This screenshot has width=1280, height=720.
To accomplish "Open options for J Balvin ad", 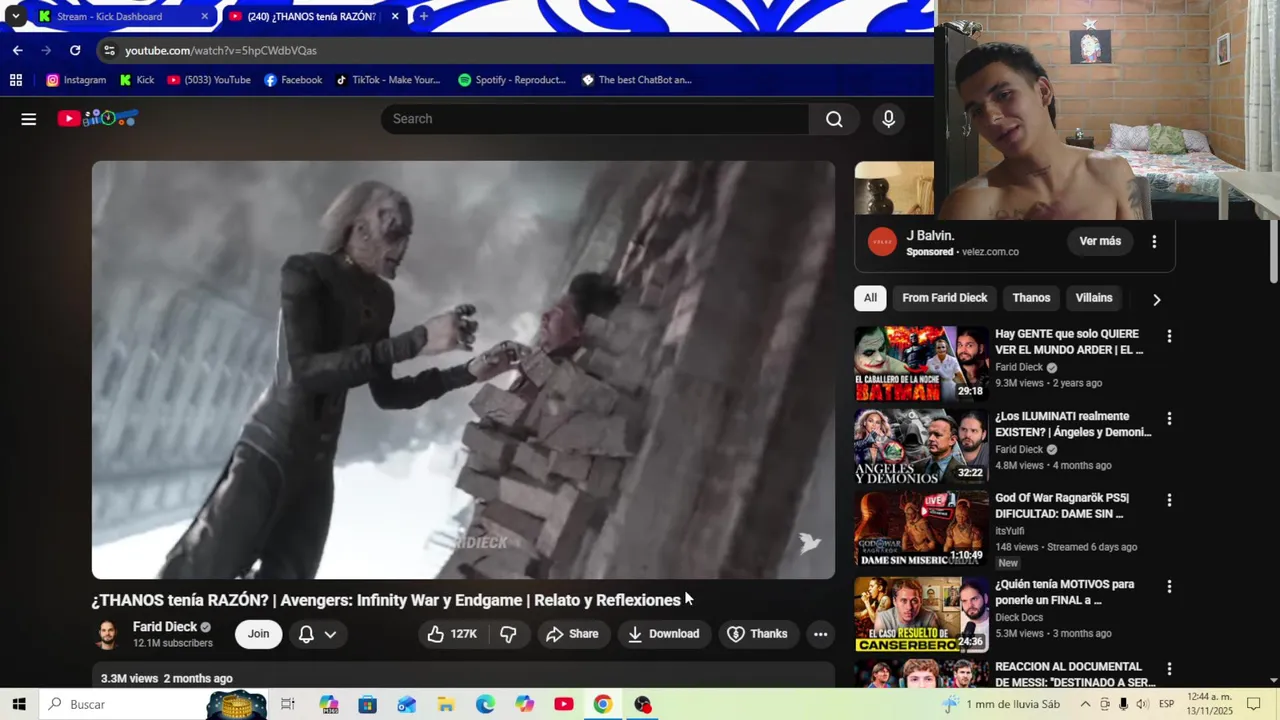I will click(x=1154, y=241).
